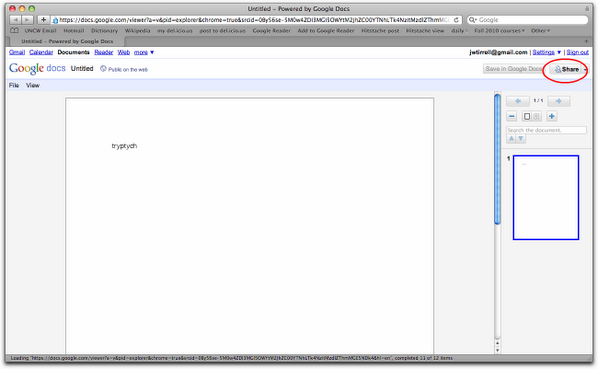This screenshot has height=369, width=598.
Task: Click the Sign out link
Action: point(577,52)
